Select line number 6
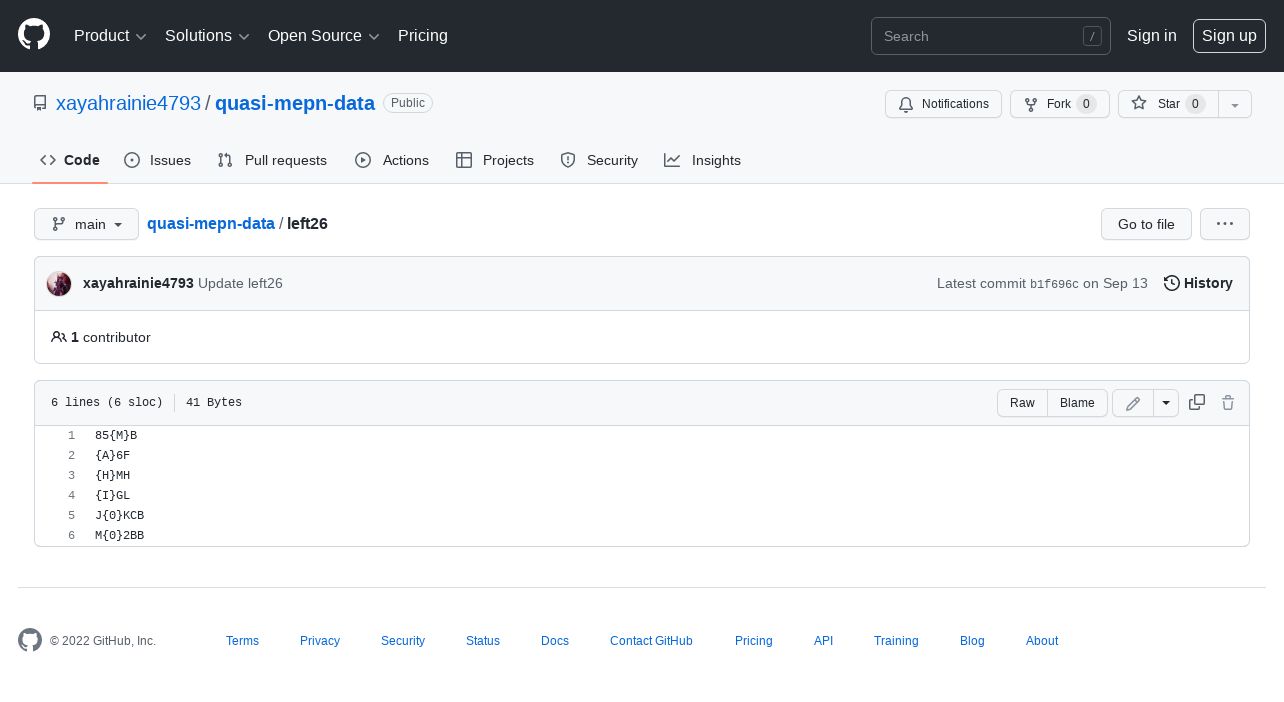The height and width of the screenshot is (702, 1284). point(71,536)
